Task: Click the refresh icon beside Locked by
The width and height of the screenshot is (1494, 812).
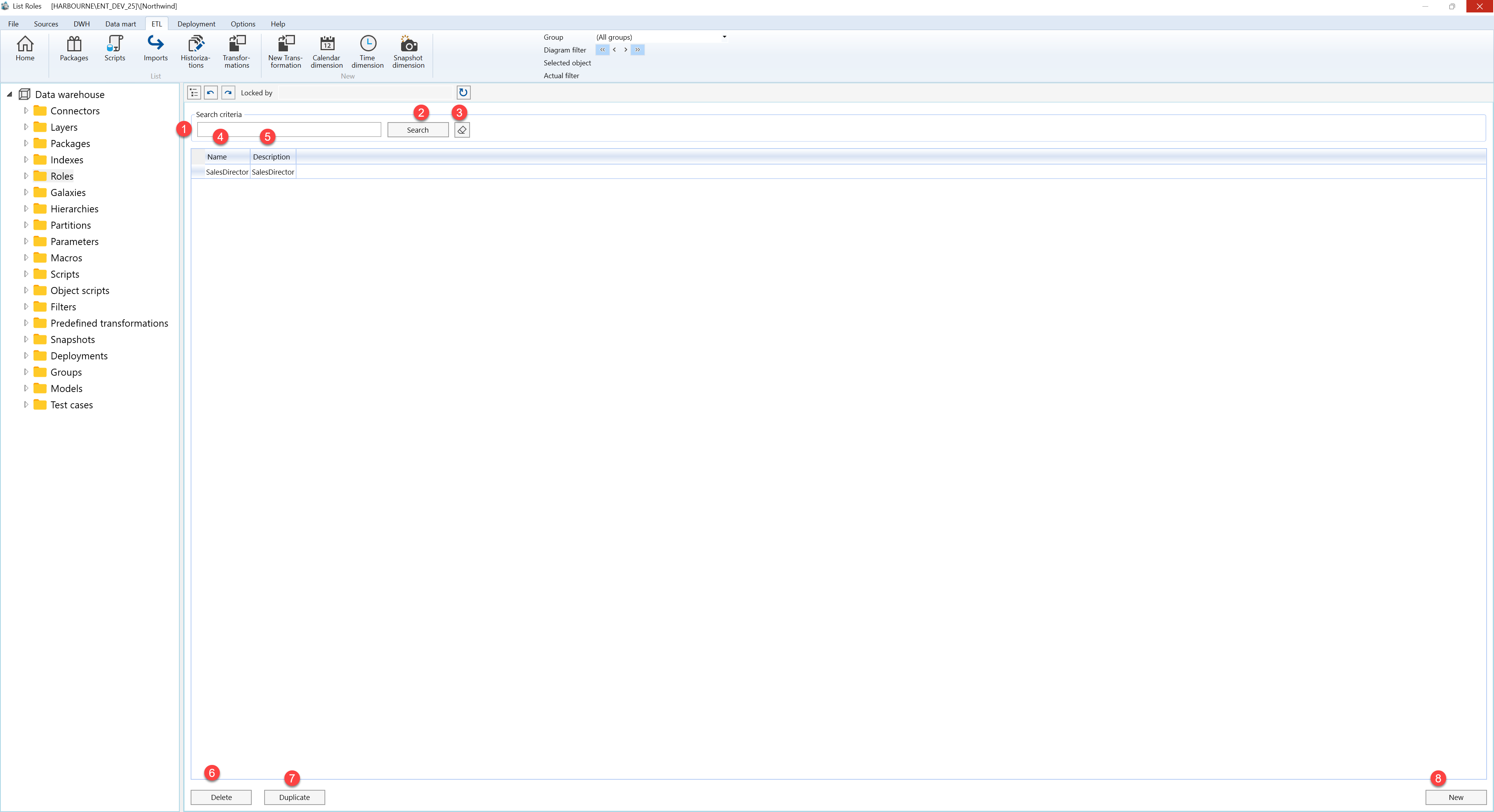Action: pos(463,93)
